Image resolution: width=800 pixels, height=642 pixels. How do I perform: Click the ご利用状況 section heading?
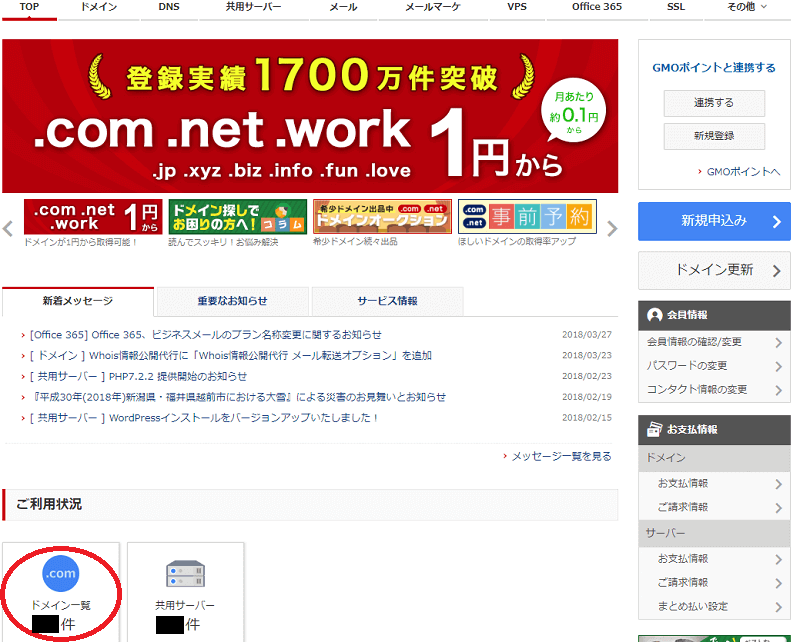coord(49,504)
